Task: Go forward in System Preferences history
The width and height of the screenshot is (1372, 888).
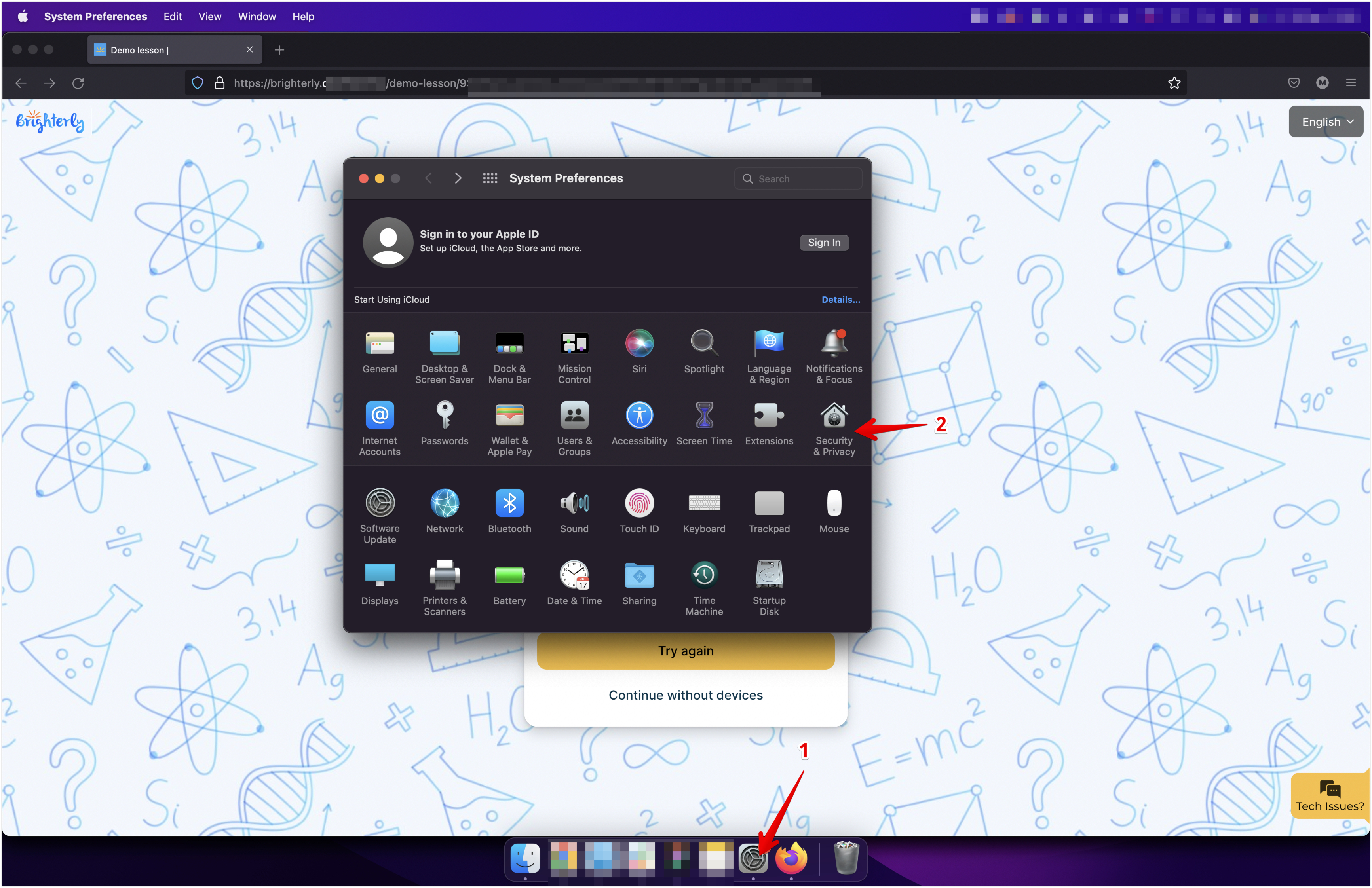Action: (x=458, y=178)
